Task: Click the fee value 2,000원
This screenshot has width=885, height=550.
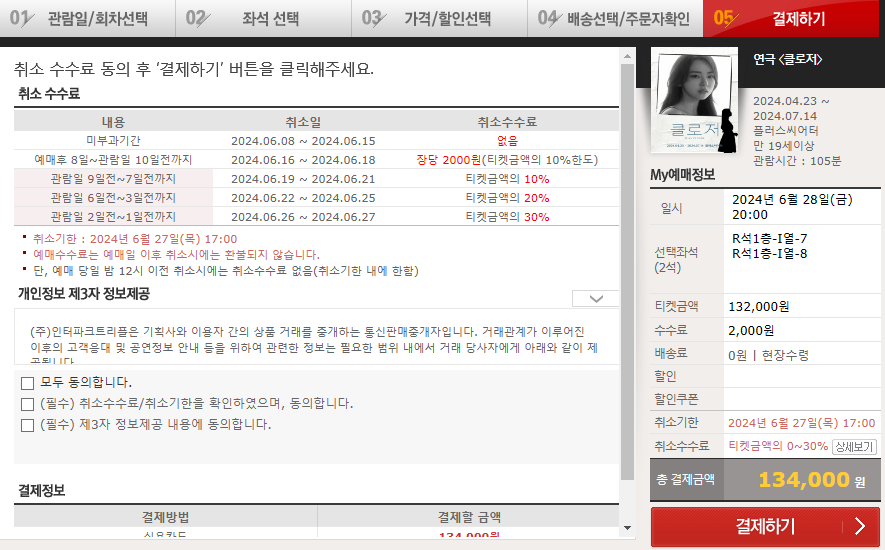Action: [751, 330]
